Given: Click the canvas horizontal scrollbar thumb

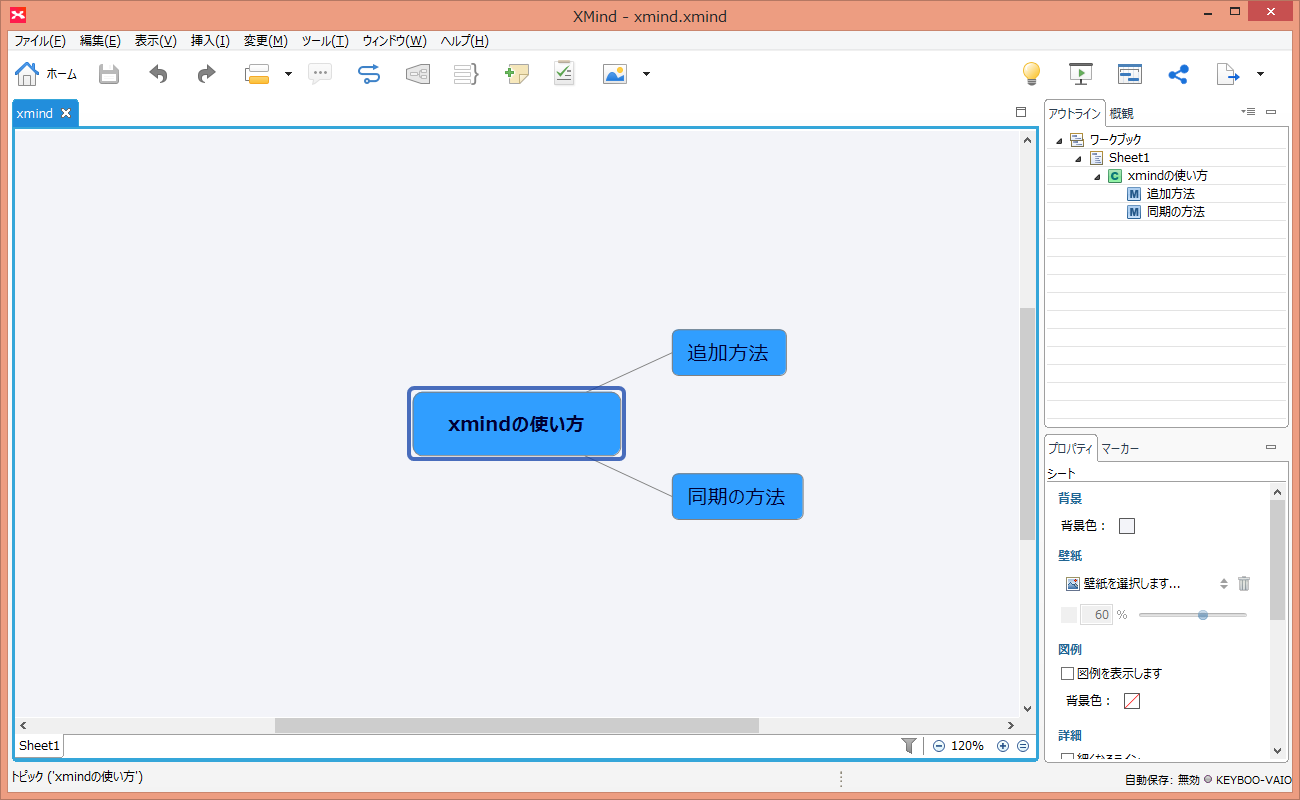Looking at the screenshot, I should point(516,725).
